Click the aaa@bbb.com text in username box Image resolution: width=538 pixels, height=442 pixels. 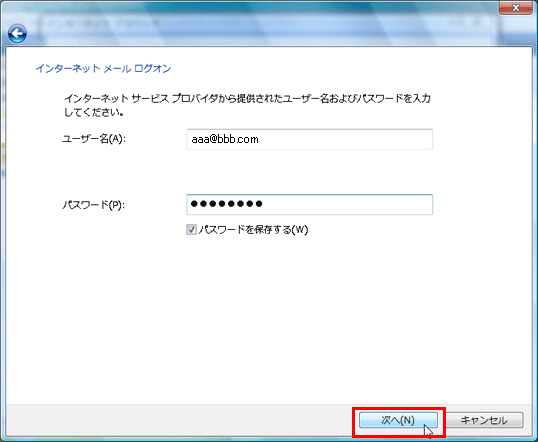click(225, 139)
